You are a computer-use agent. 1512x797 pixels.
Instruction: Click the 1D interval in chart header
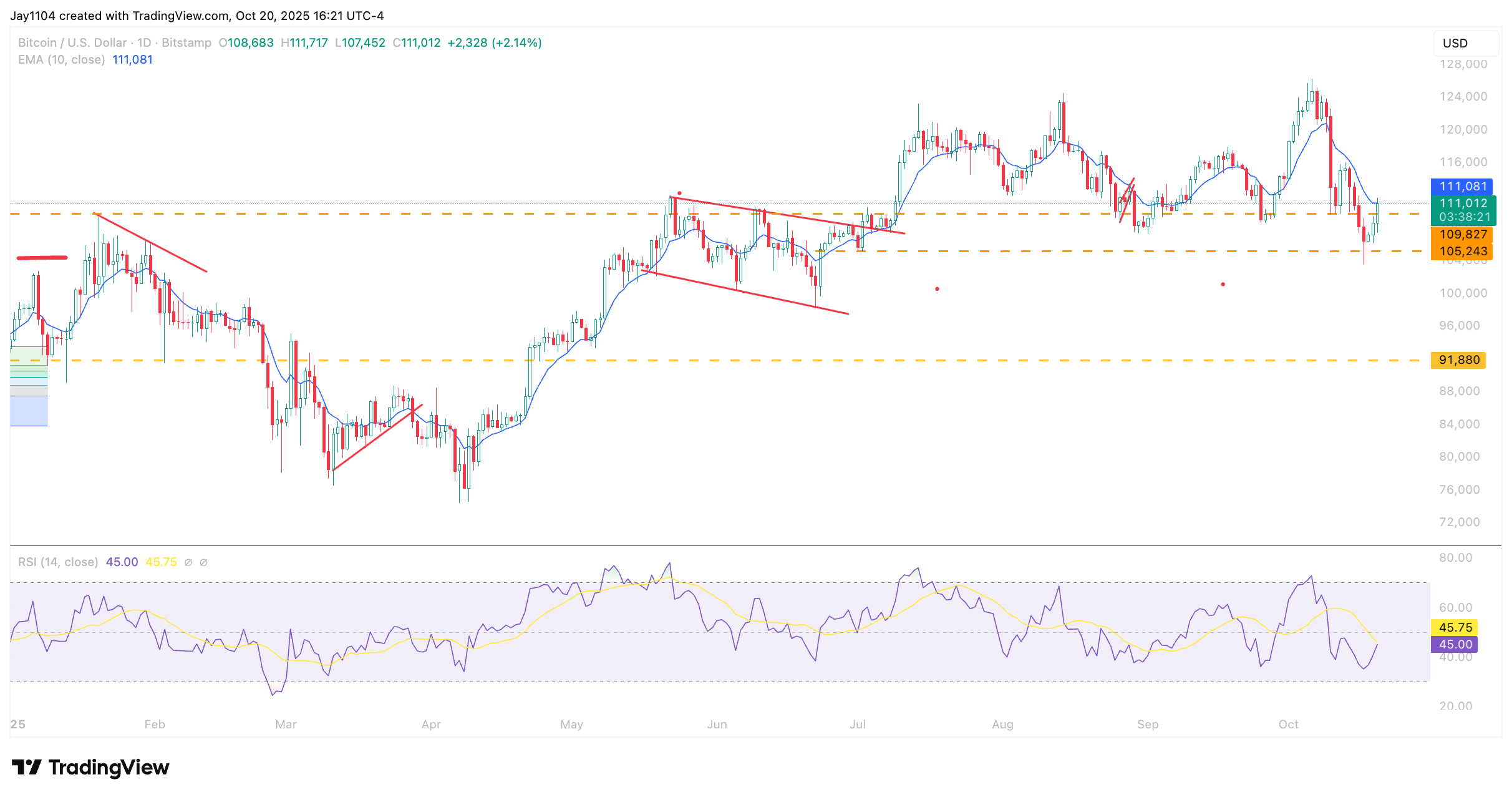[x=144, y=42]
